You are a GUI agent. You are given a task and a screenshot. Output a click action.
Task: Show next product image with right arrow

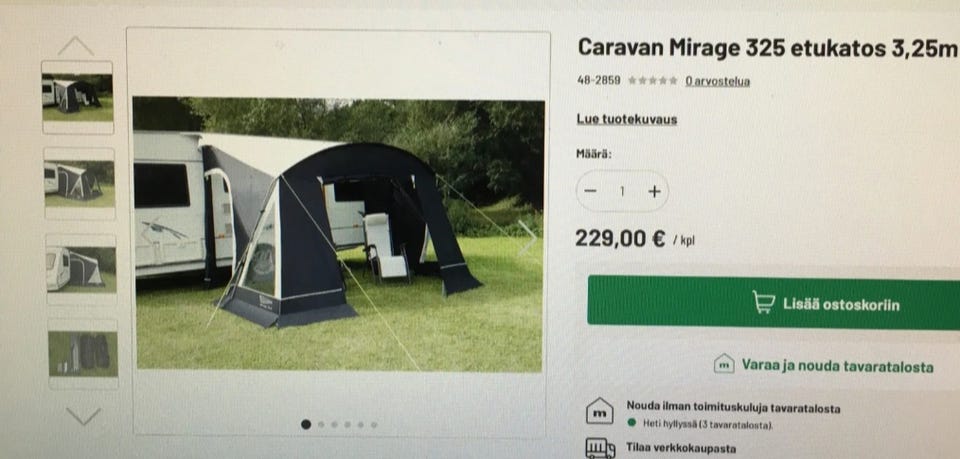527,238
